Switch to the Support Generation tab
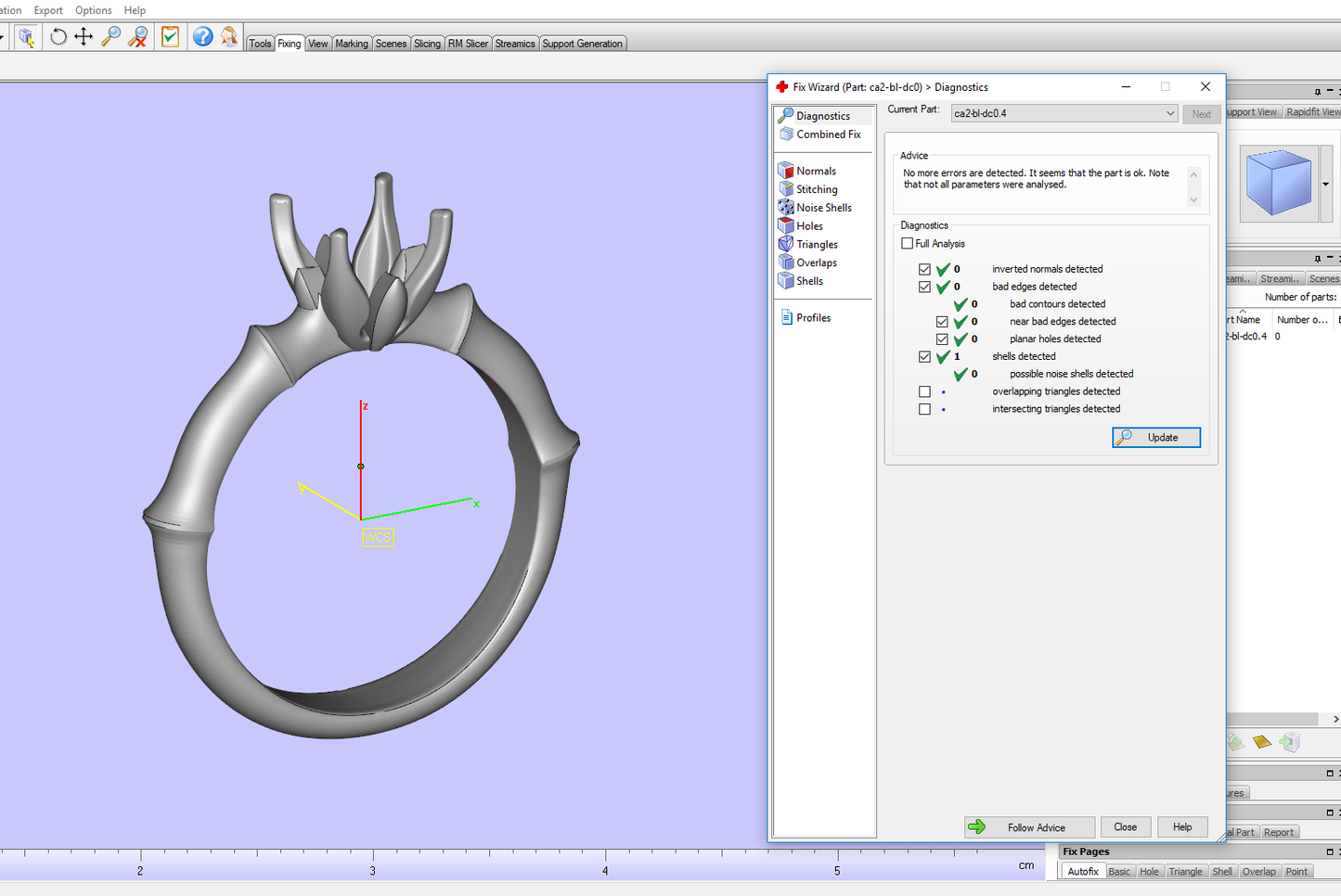 (582, 44)
